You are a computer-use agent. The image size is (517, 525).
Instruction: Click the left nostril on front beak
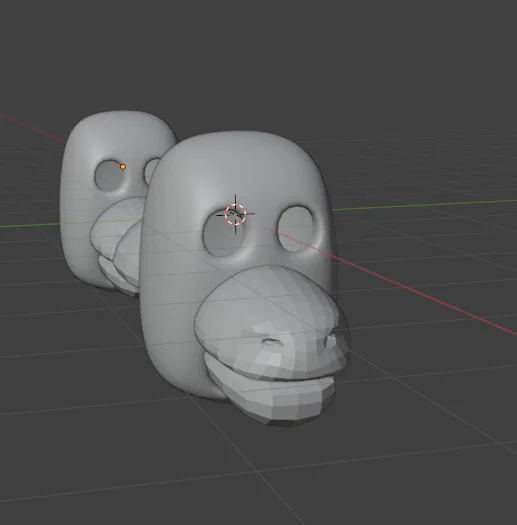[x=272, y=342]
